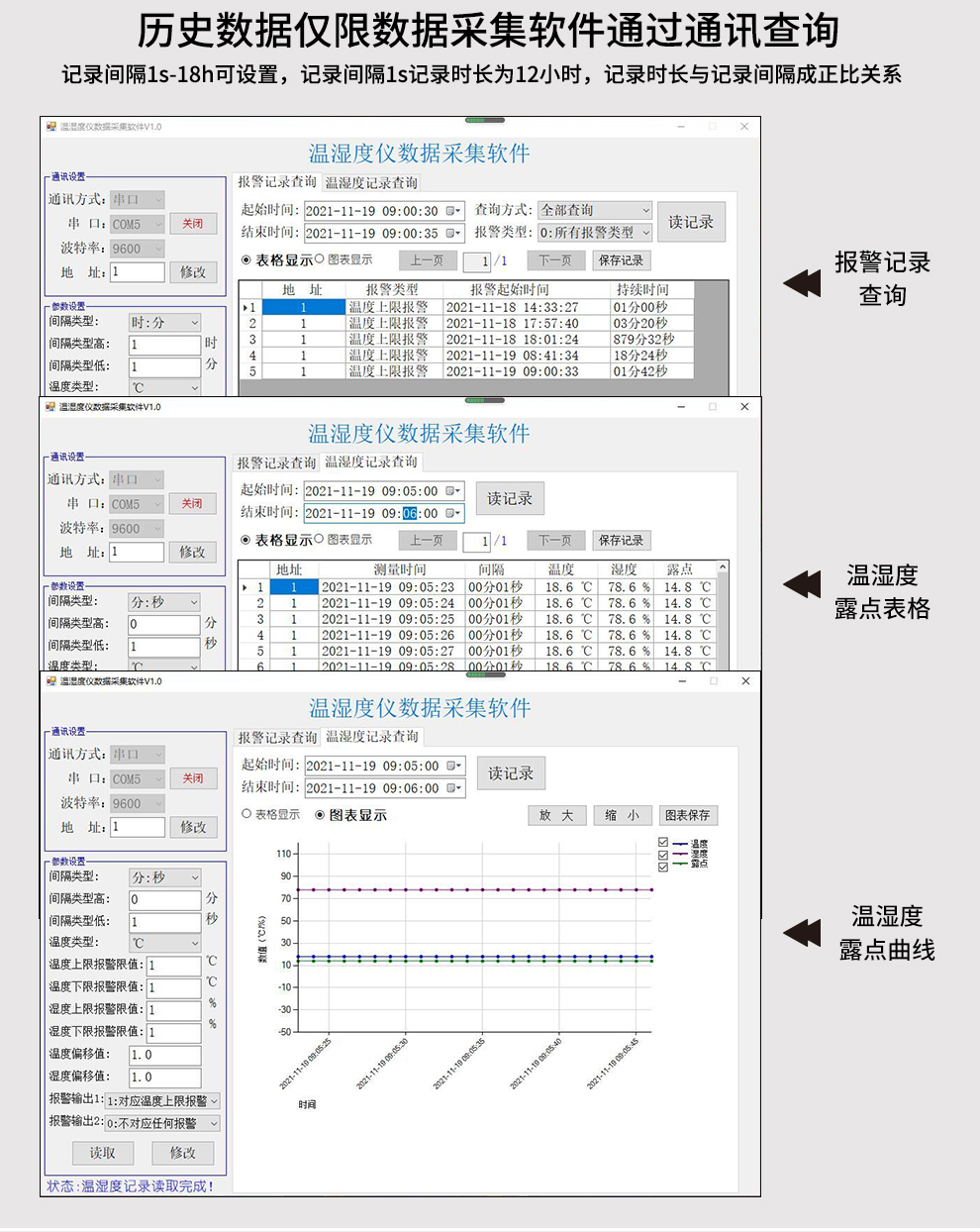This screenshot has width=980, height=1232.
Task: Uncheck the 温度 curve in the chart legend
Action: tap(663, 842)
